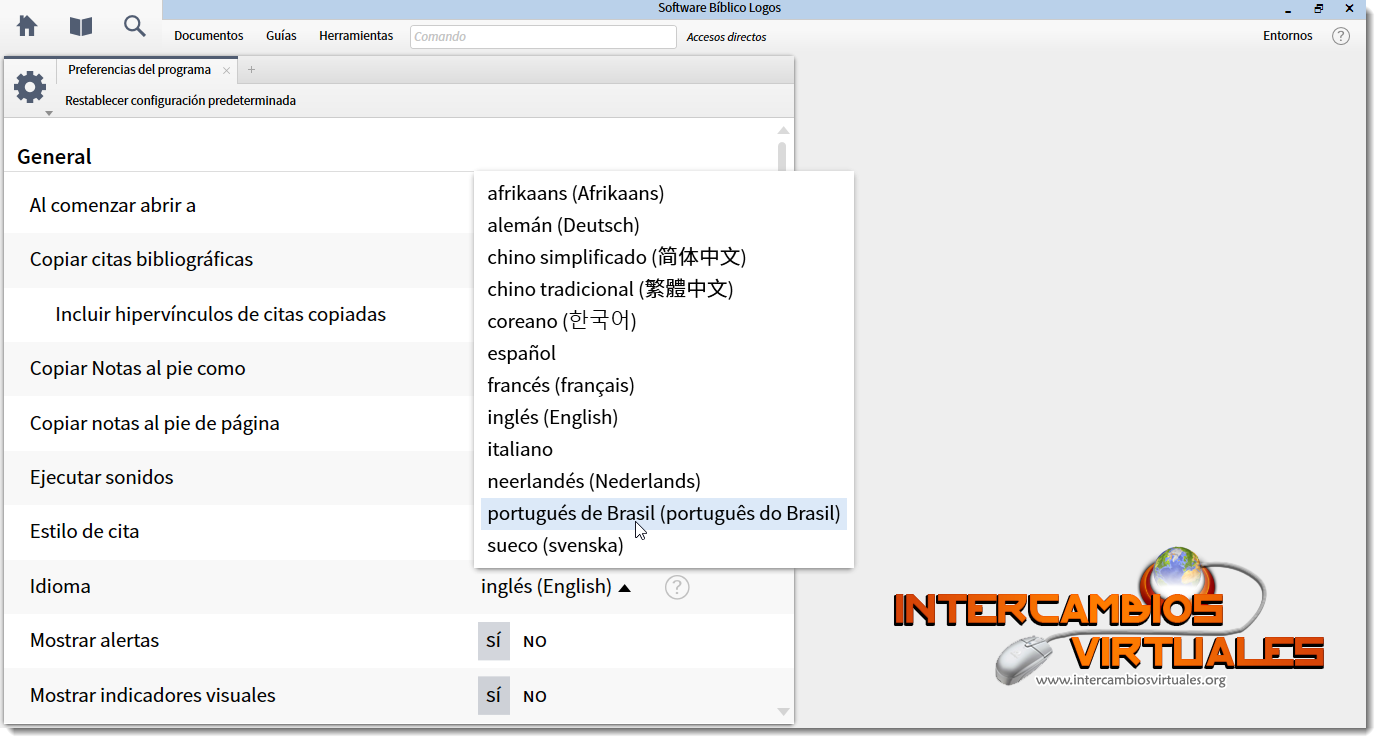Select chino tradicional language option
1381x743 pixels.
664,289
